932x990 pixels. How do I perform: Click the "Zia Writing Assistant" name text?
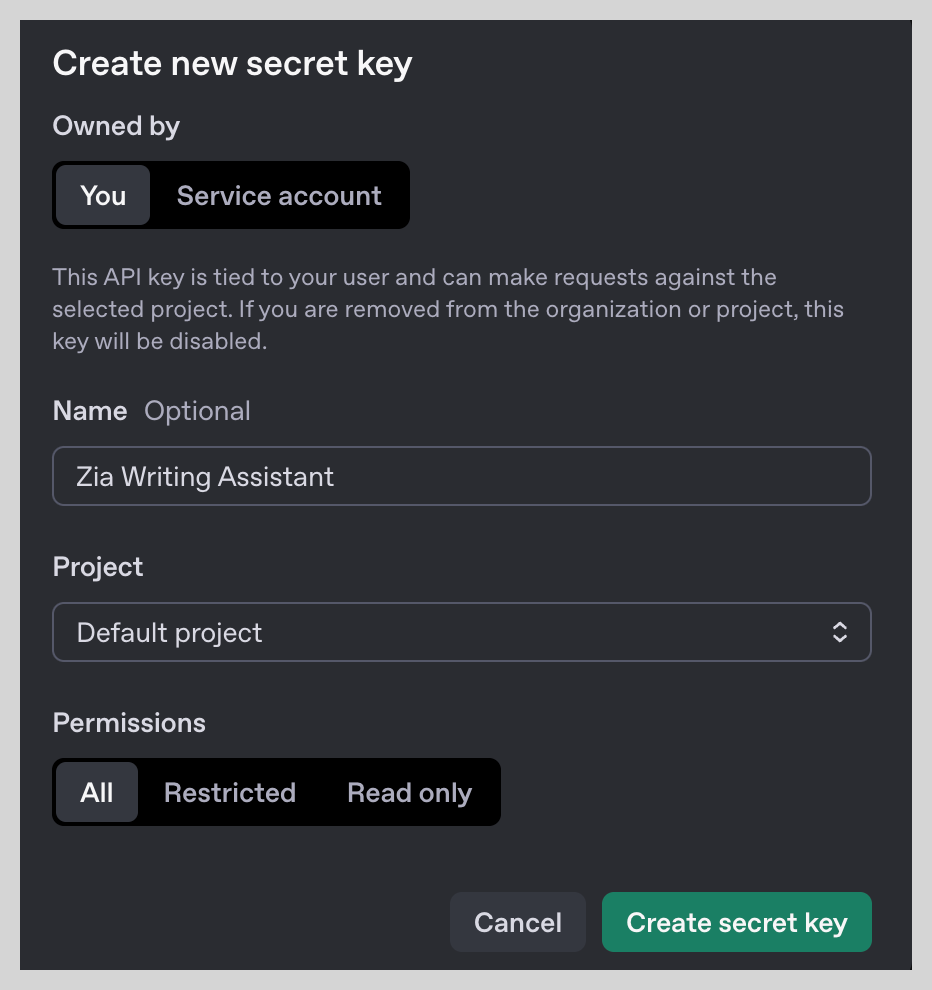(205, 476)
